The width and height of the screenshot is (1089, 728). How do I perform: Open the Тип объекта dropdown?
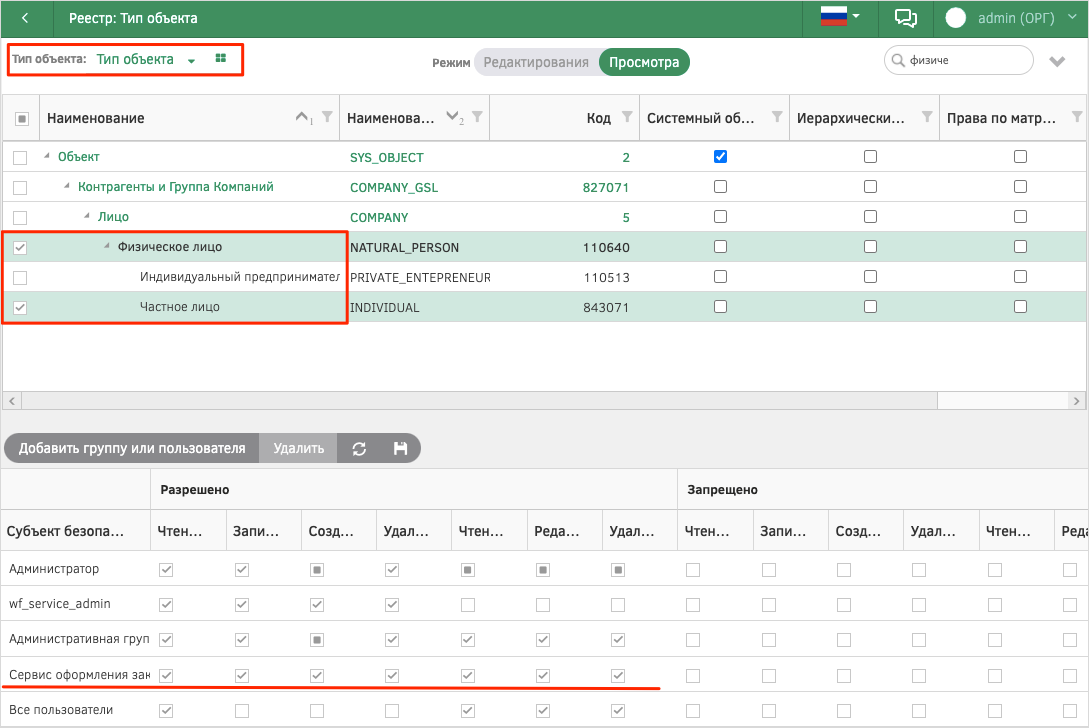click(146, 60)
